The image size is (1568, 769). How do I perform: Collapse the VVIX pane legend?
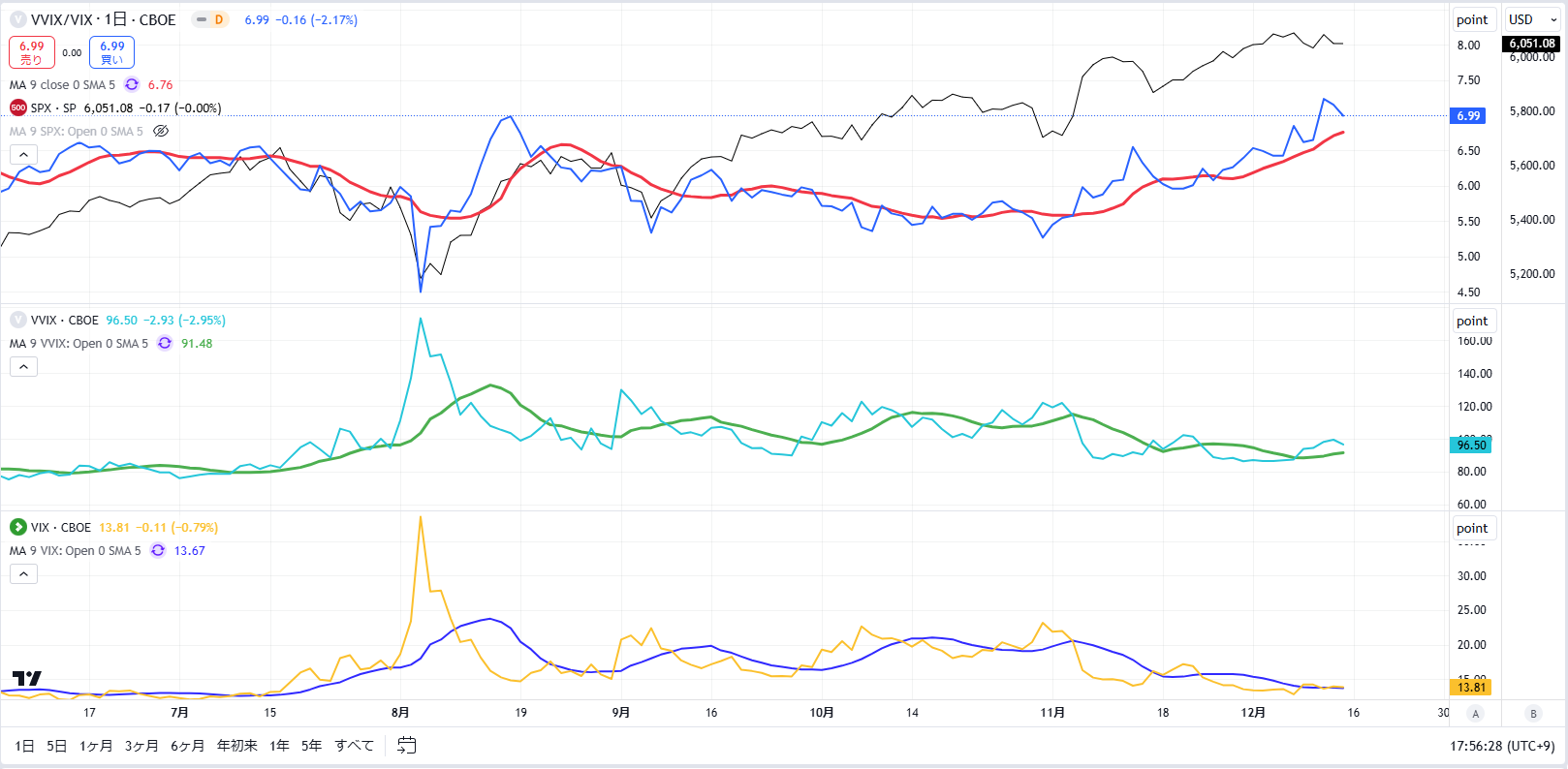point(23,366)
